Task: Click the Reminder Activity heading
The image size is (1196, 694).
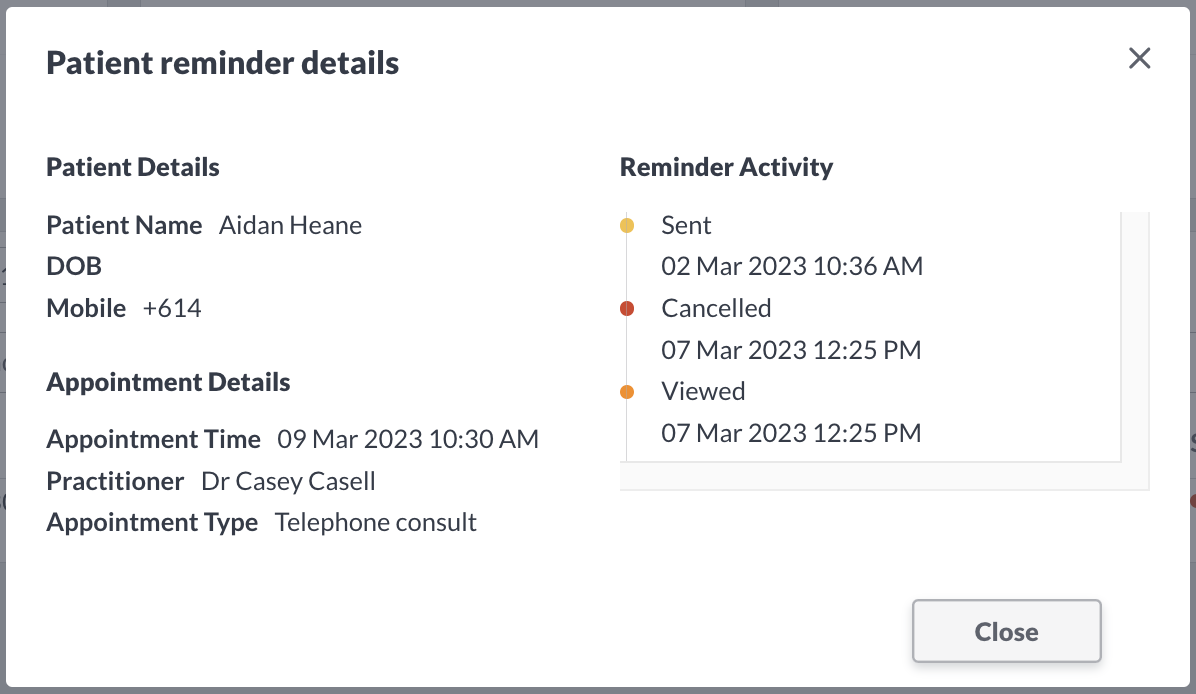Action: (x=726, y=167)
